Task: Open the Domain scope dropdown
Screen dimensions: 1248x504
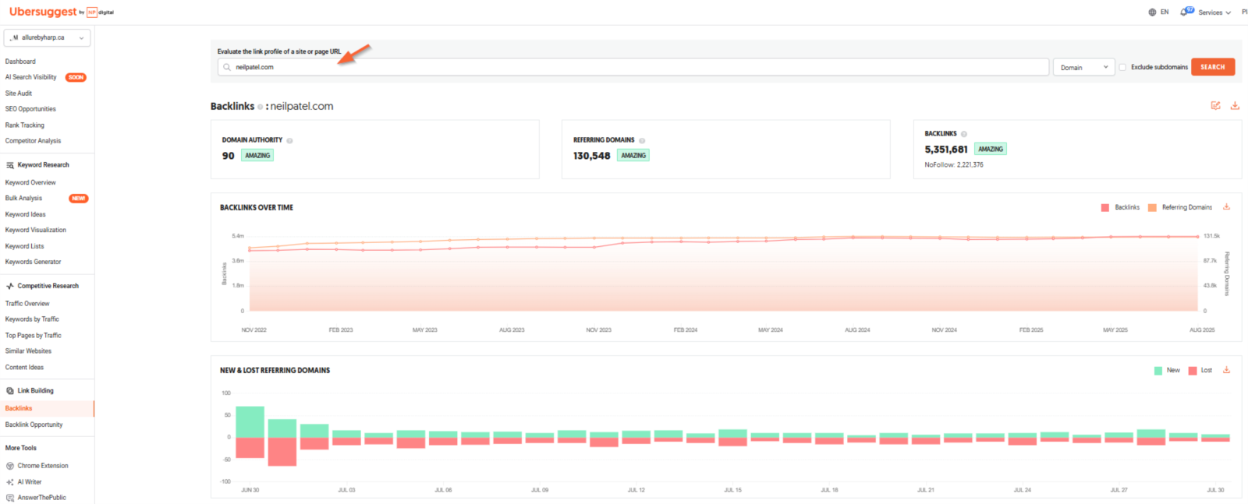Action: pos(1084,67)
